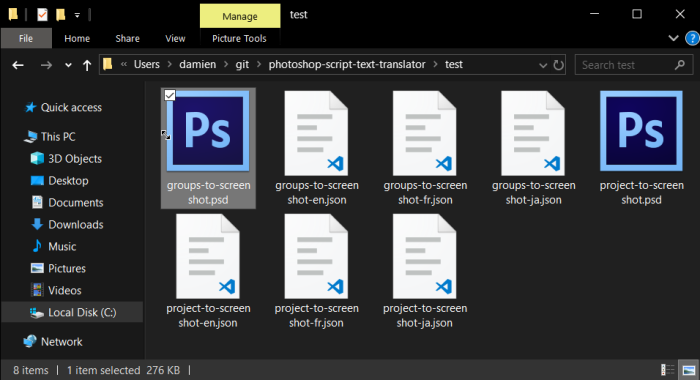This screenshot has height=380, width=700.
Task: Open groups-to-screenshot.psd Photoshop icon
Action: pos(208,131)
